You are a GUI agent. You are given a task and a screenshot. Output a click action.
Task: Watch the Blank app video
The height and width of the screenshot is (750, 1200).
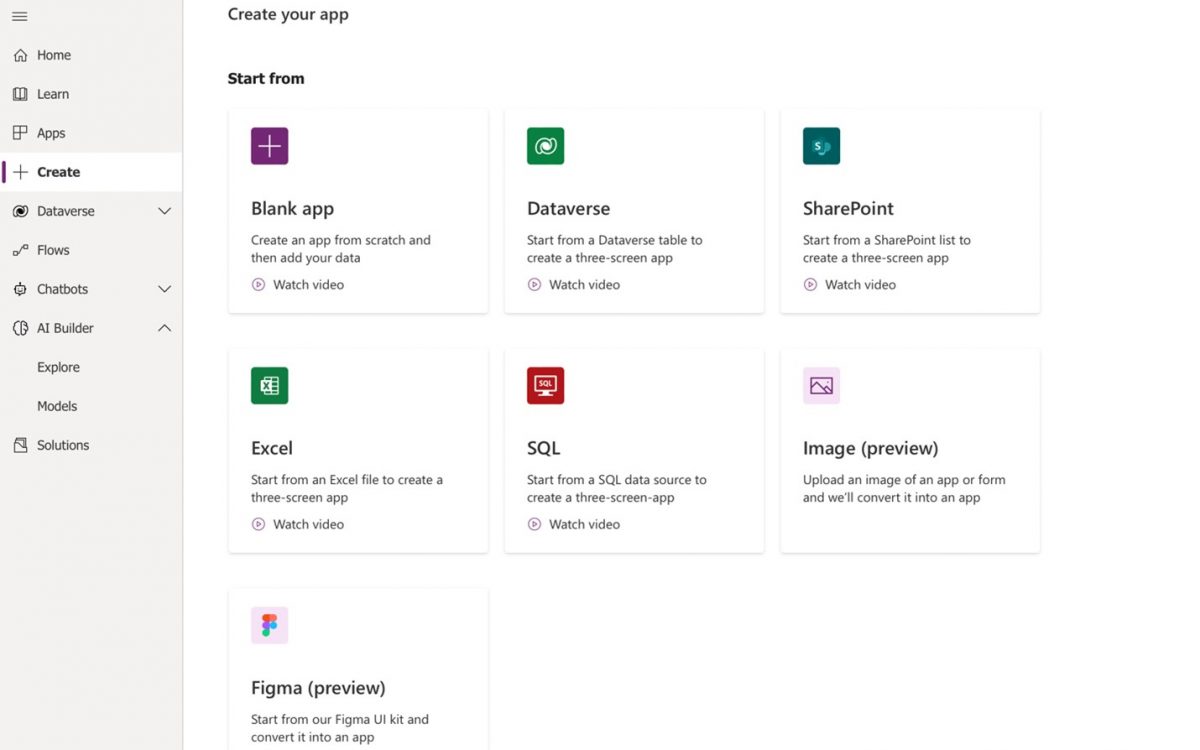coord(297,284)
